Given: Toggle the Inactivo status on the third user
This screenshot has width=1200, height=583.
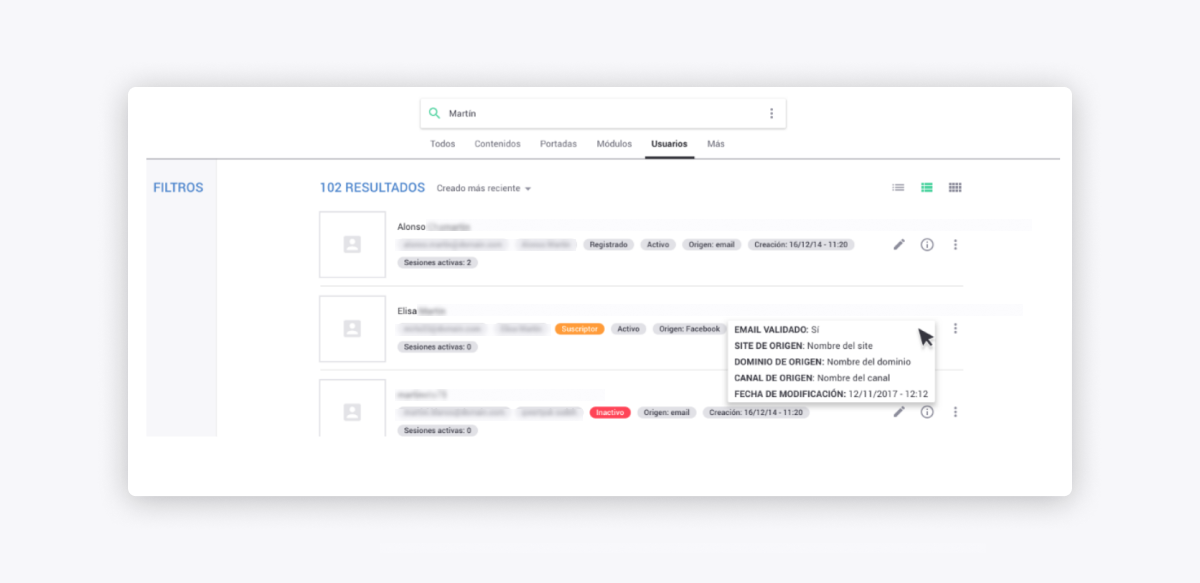Looking at the screenshot, I should 612,412.
